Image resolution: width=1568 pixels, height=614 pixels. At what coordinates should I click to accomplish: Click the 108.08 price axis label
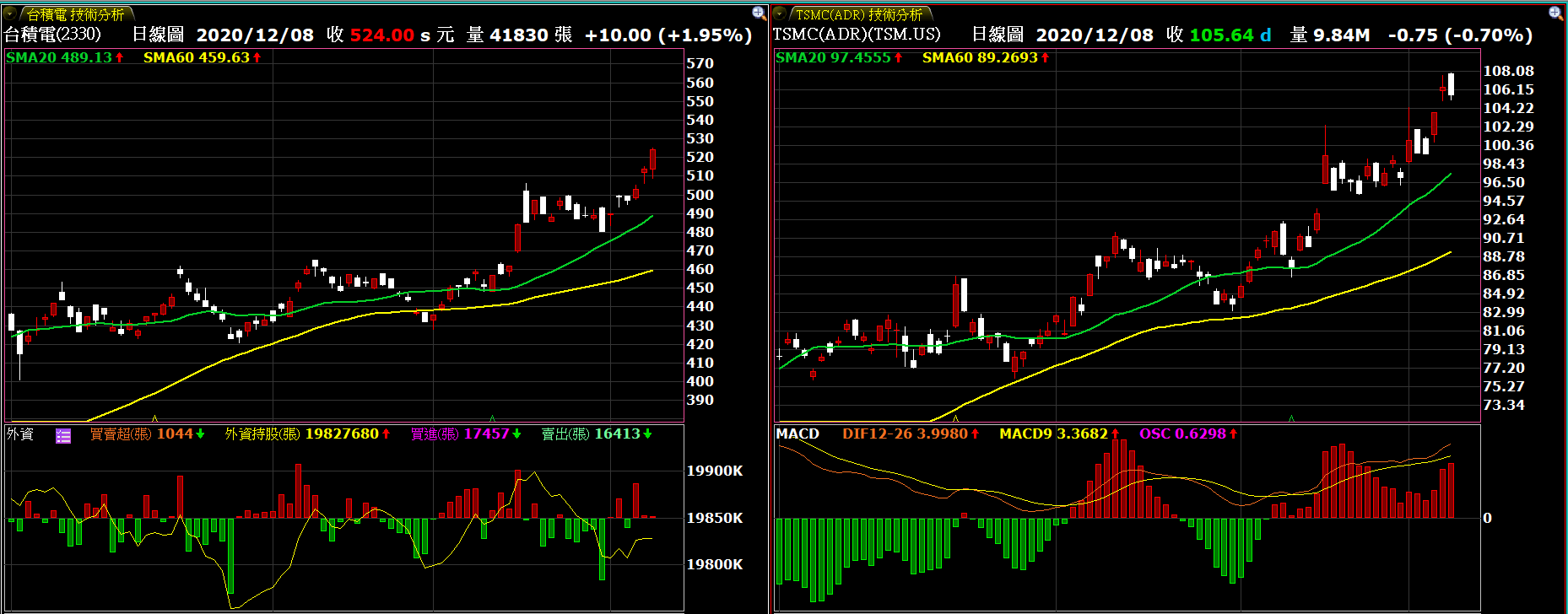(x=1509, y=71)
